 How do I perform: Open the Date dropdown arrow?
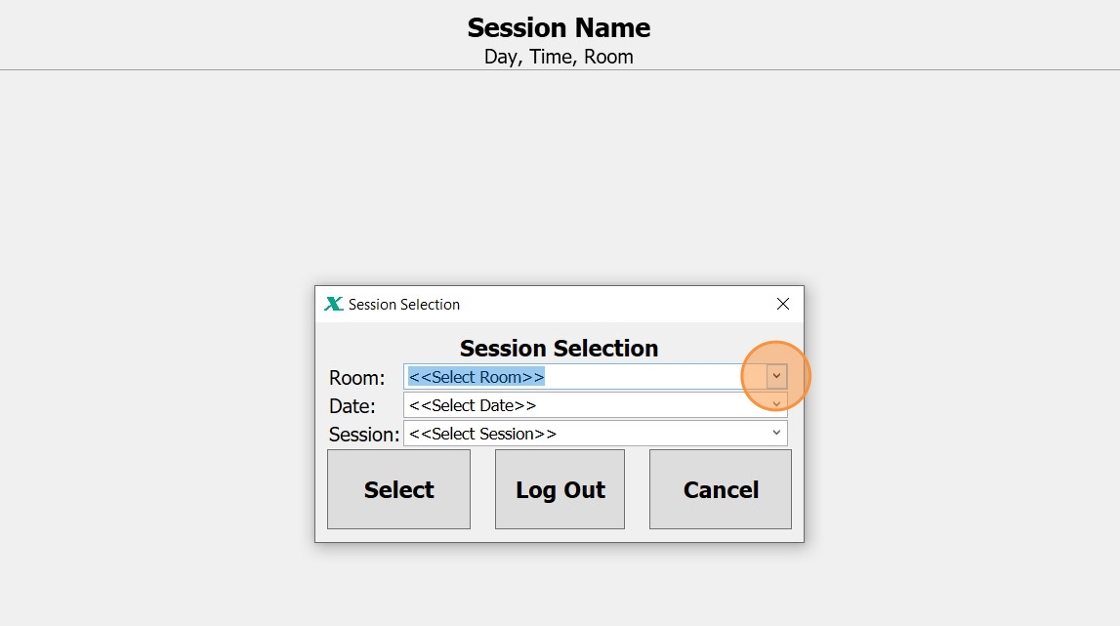point(777,405)
